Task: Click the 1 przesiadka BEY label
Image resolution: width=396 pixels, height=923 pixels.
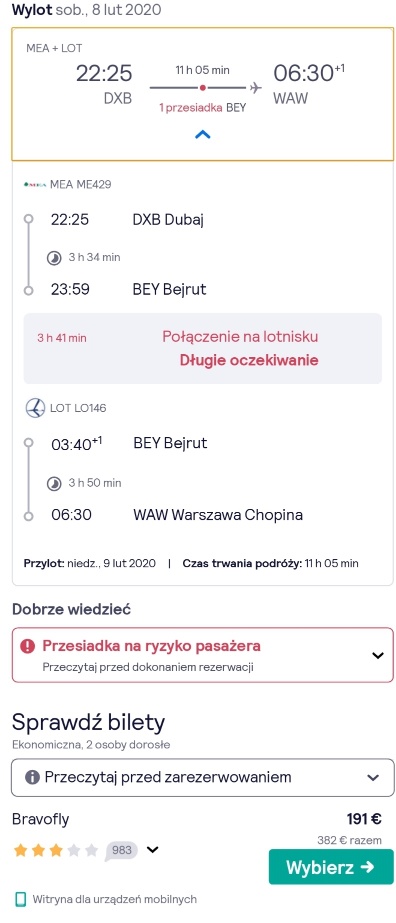Action: [202, 108]
